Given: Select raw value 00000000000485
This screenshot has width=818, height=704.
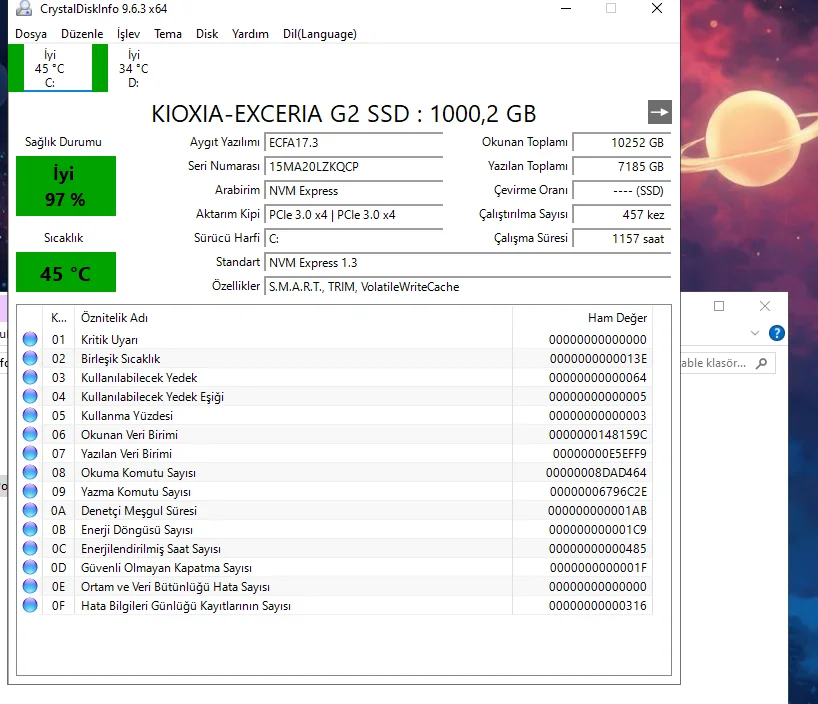Looking at the screenshot, I should click(598, 548).
